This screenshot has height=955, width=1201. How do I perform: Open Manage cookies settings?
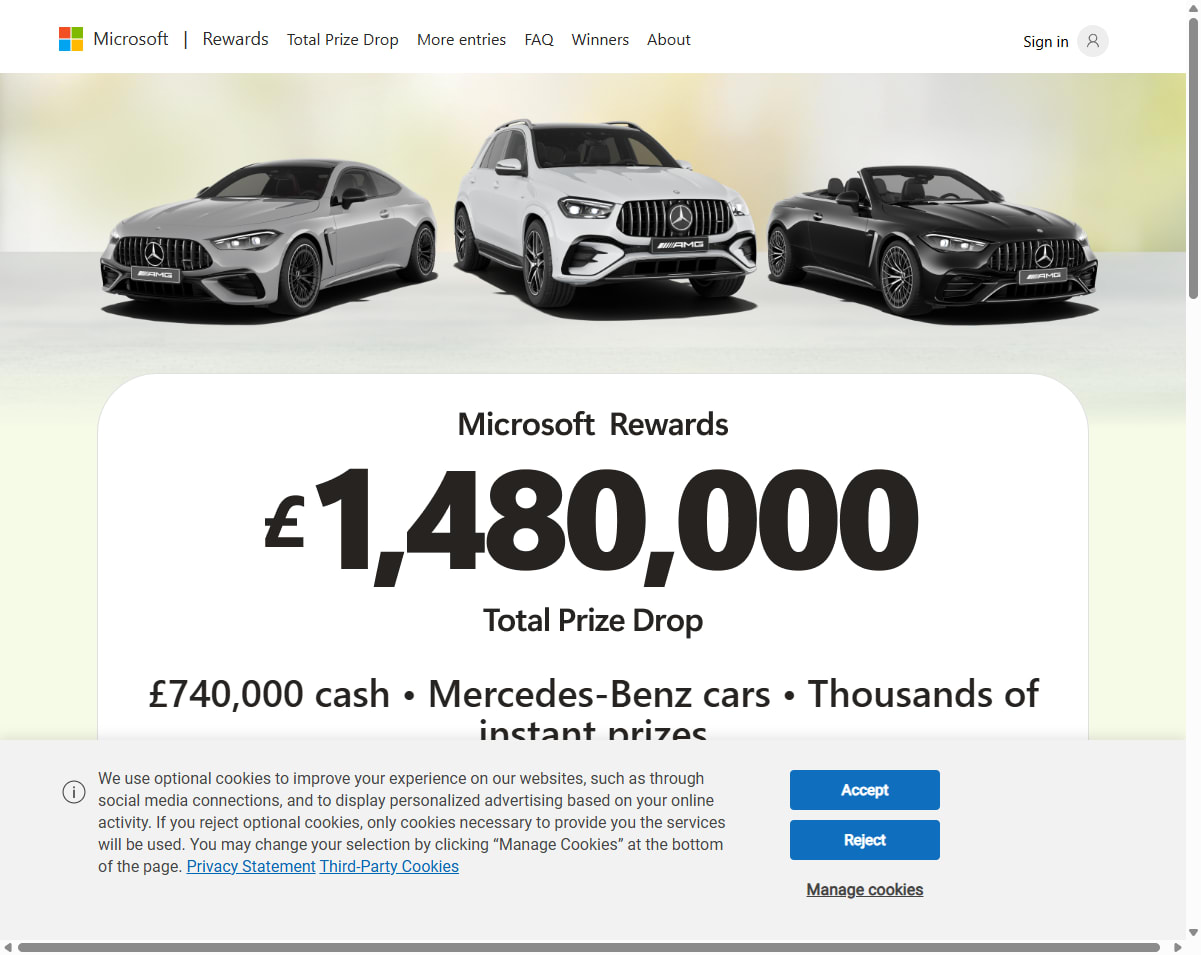coord(865,890)
